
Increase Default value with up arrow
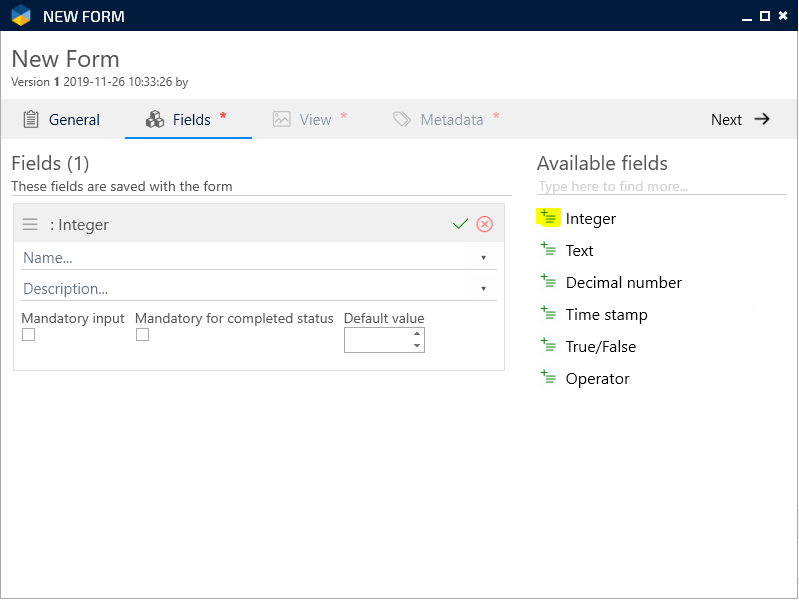[x=417, y=334]
